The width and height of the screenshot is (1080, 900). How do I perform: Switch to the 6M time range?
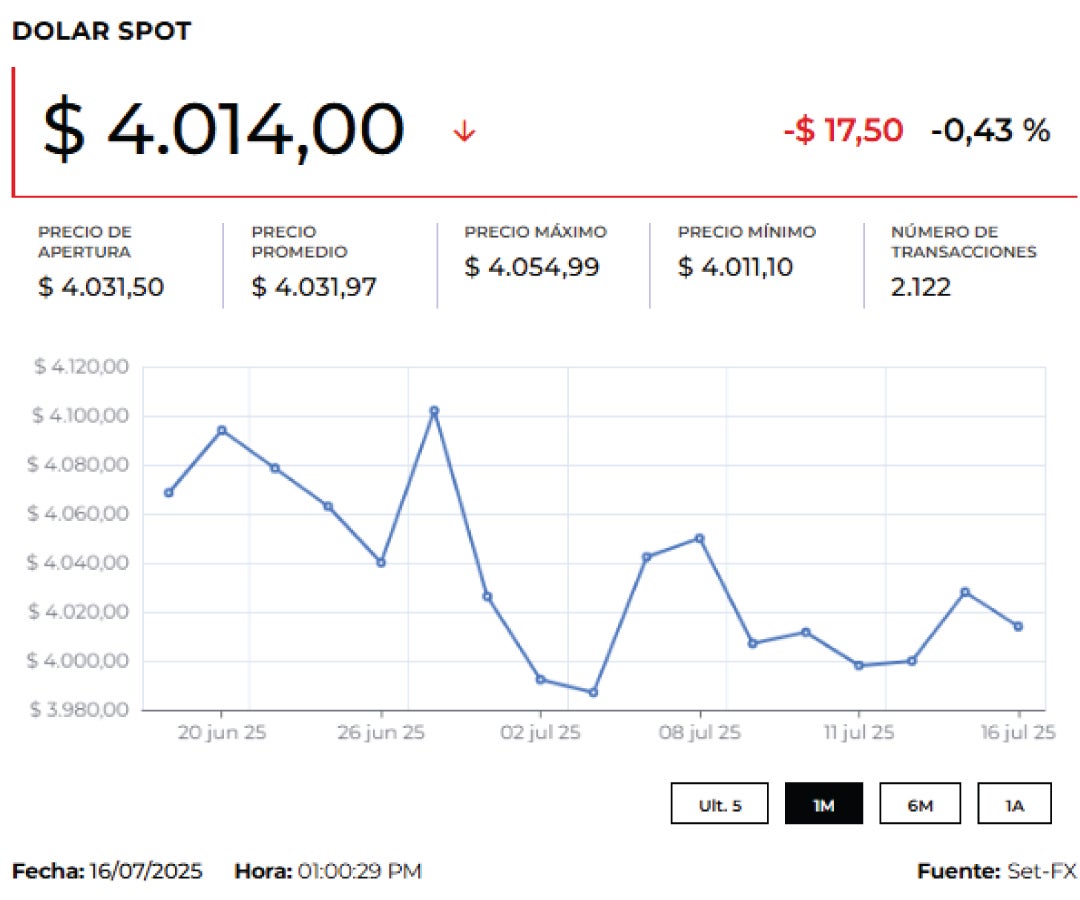click(919, 804)
